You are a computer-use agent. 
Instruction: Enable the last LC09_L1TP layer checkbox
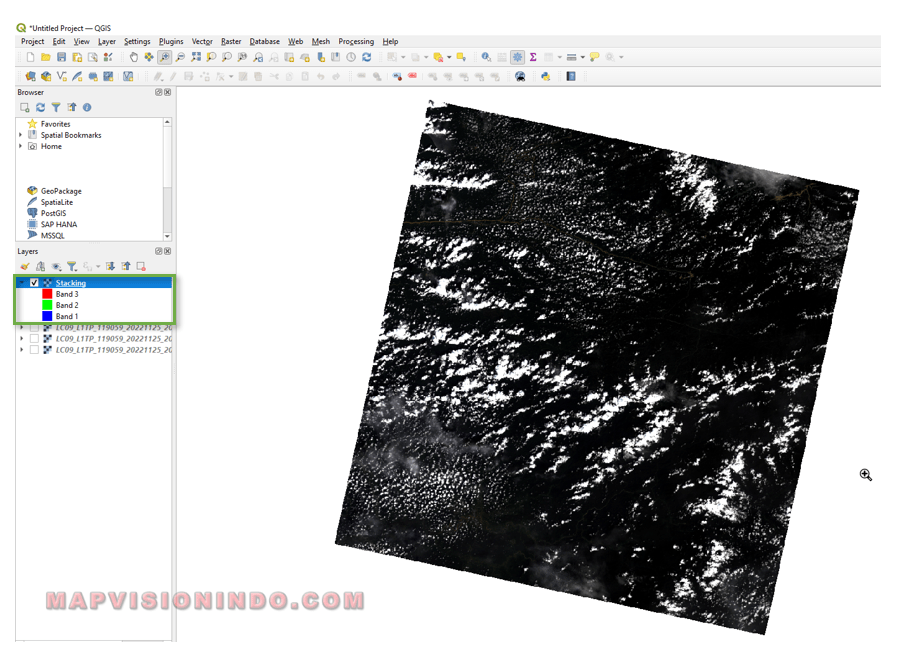35,350
